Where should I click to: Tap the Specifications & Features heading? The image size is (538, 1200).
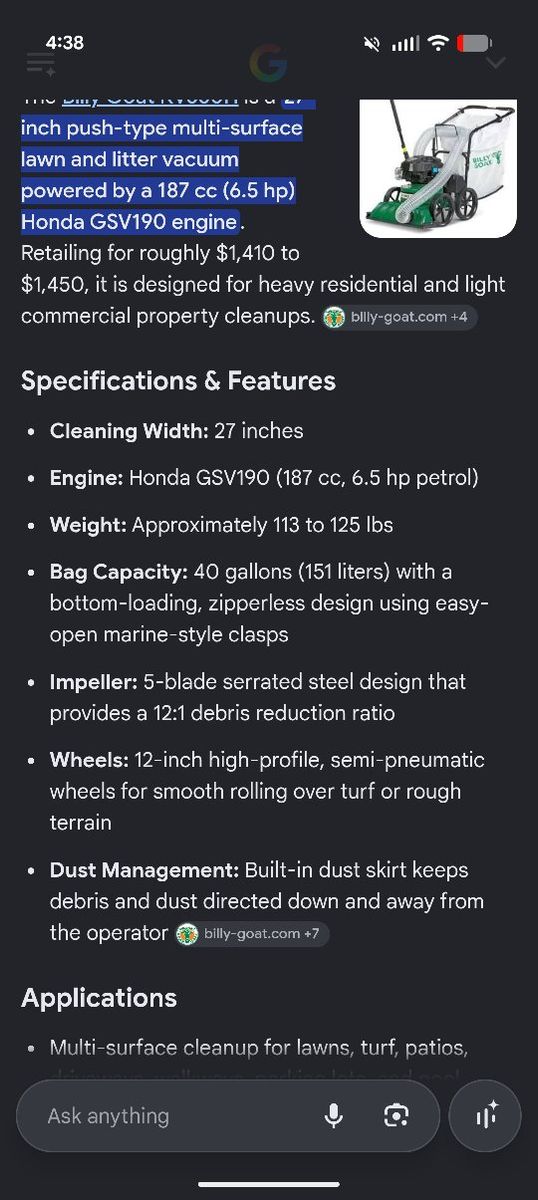[x=178, y=381]
